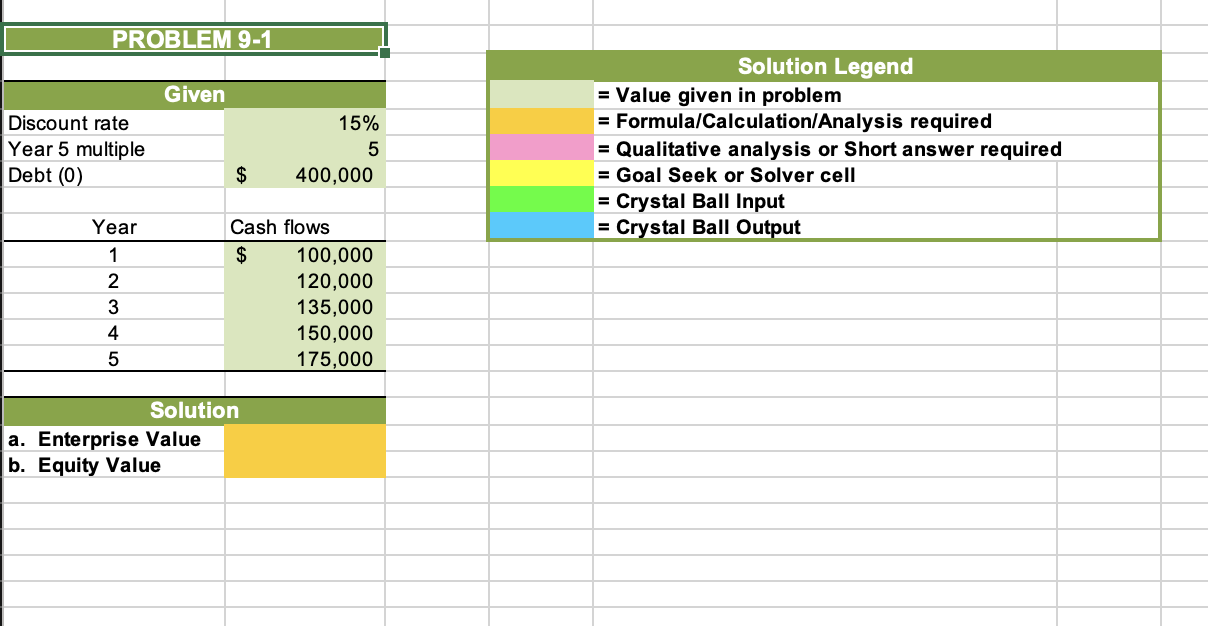Select the Year column header cell
1208x626 pixels.
(113, 227)
